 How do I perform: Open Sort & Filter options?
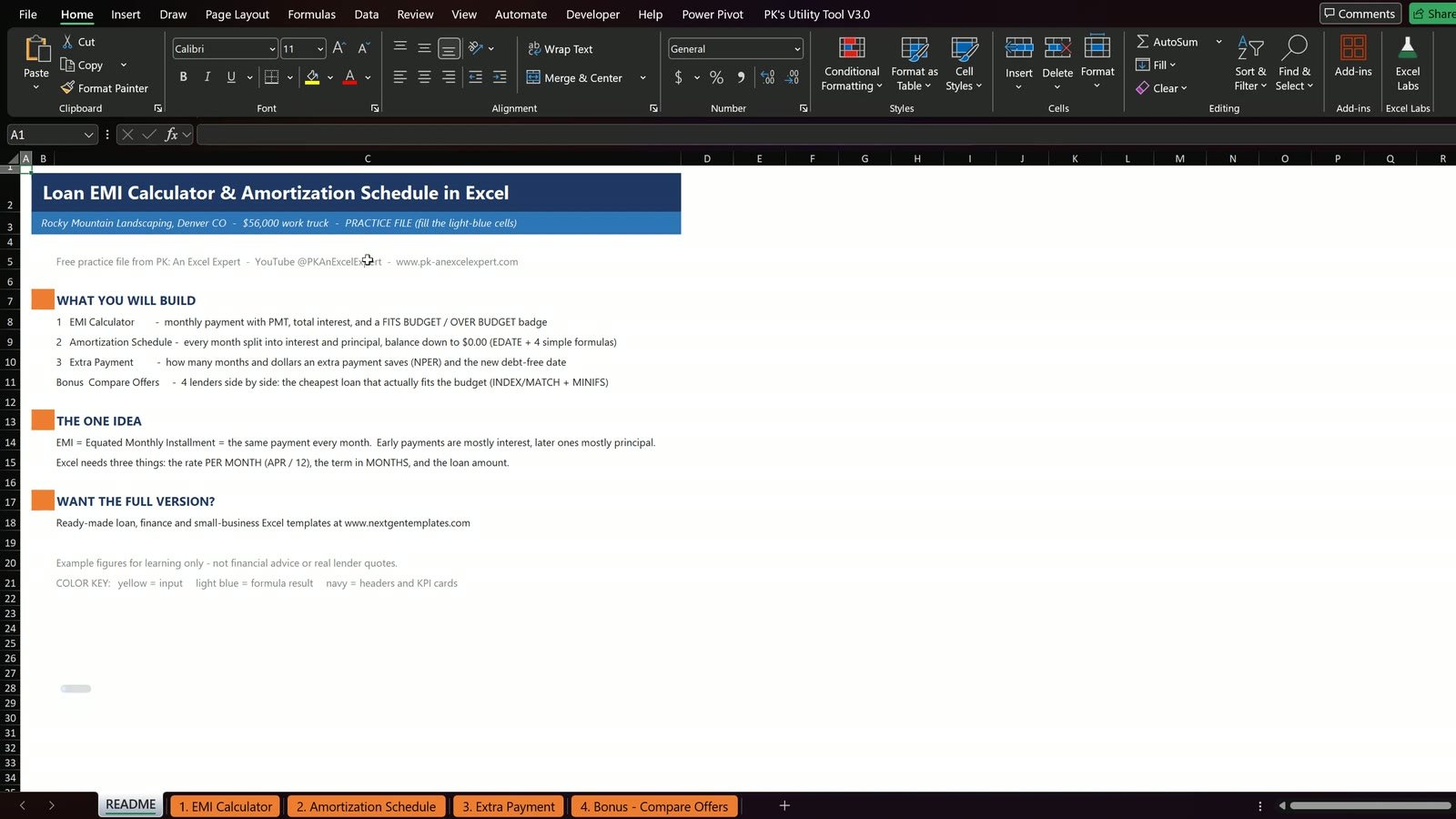tap(1250, 64)
